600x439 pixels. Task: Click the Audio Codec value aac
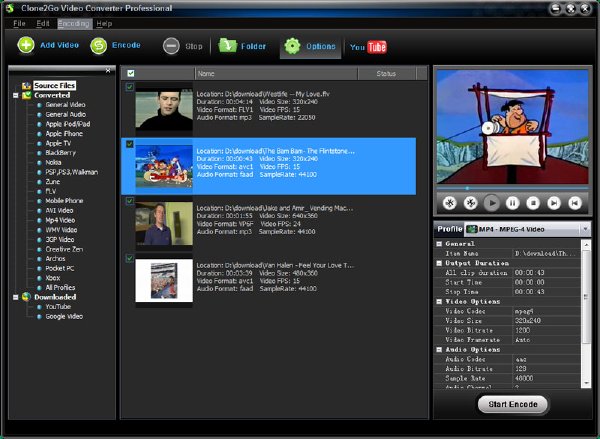tap(547, 359)
